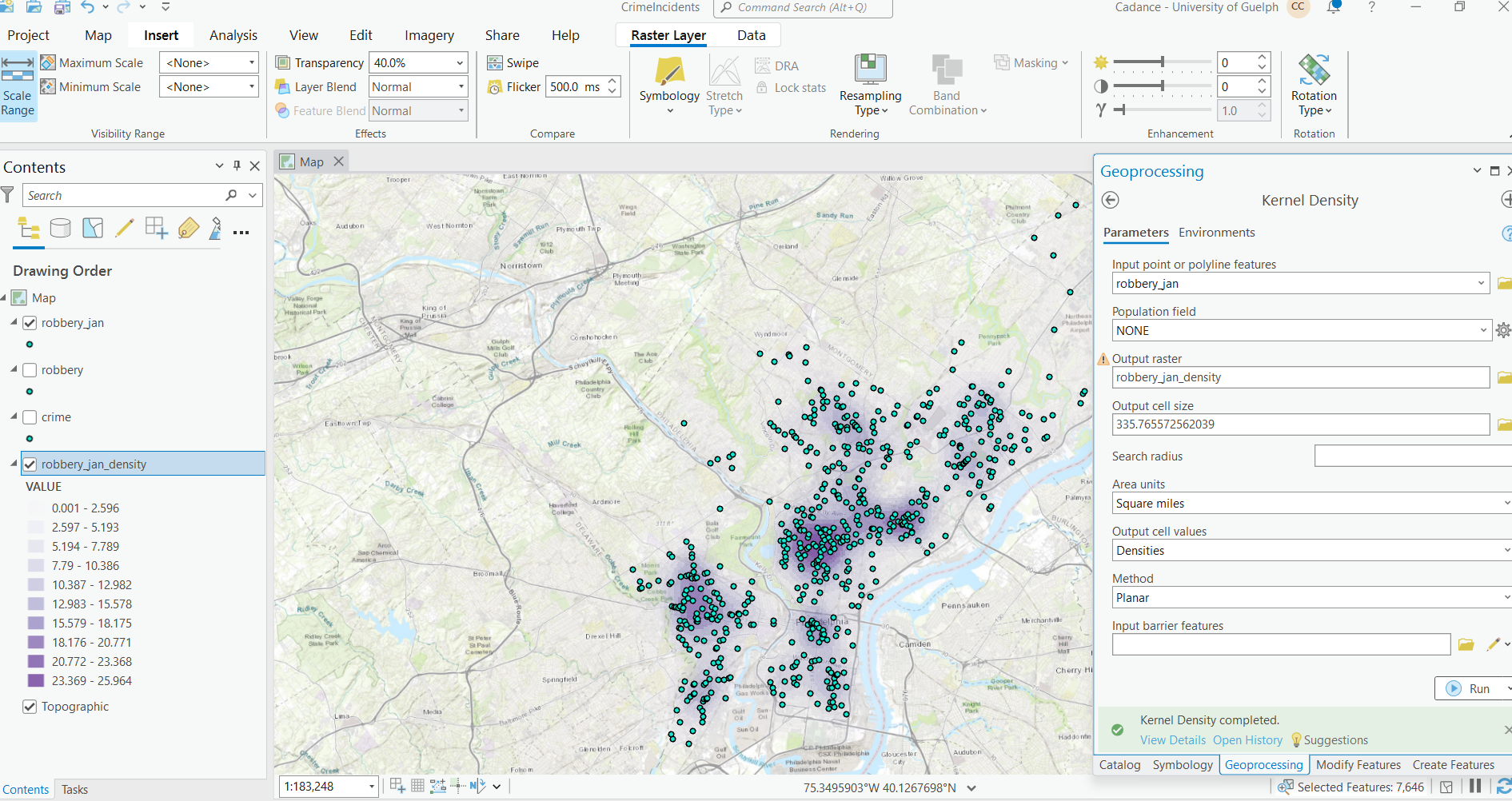The height and width of the screenshot is (801, 1512).
Task: Open the Imagery ribbon tab
Action: click(x=429, y=34)
